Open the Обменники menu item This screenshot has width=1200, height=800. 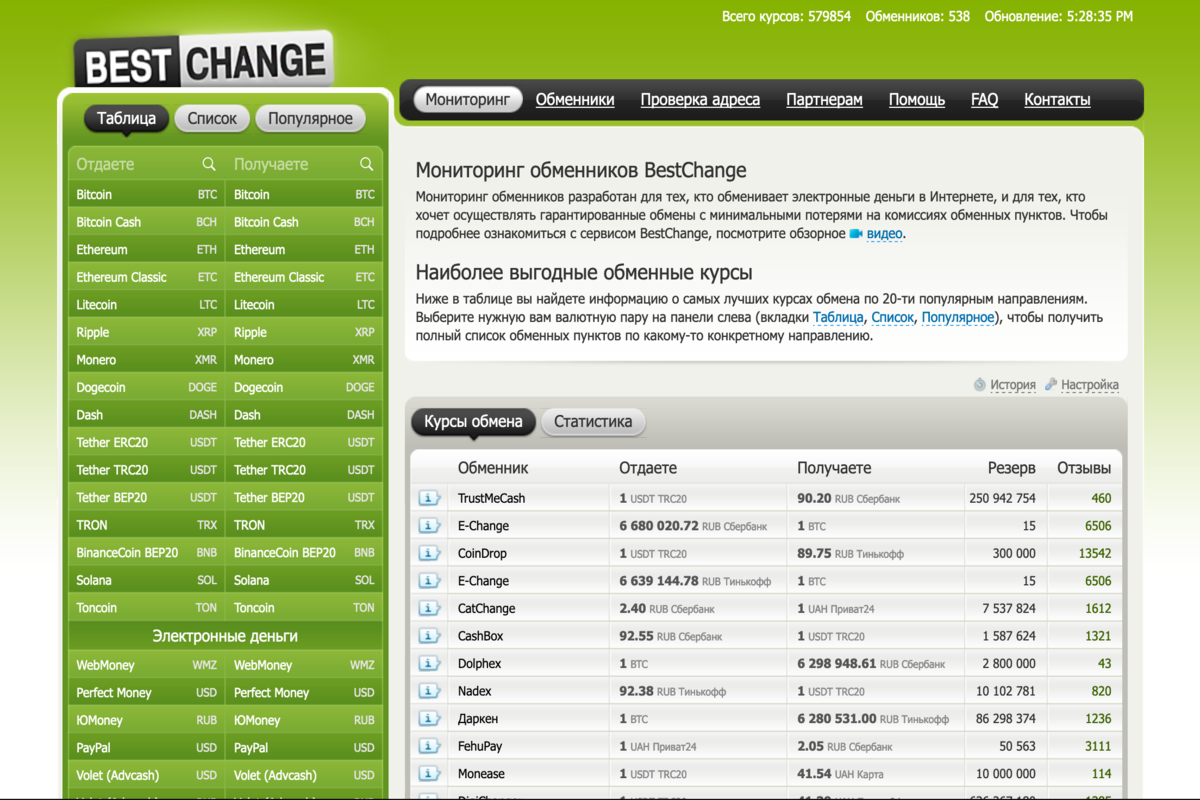tap(575, 100)
